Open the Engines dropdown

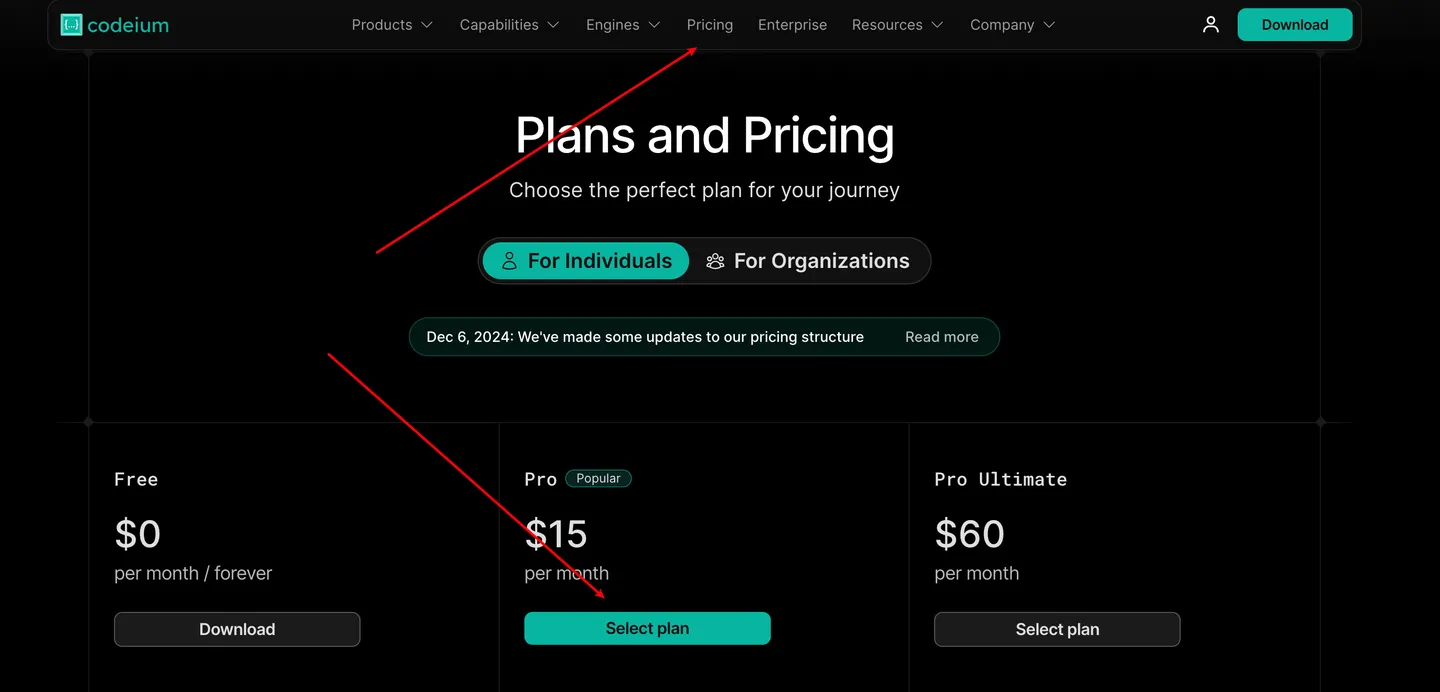pos(623,25)
